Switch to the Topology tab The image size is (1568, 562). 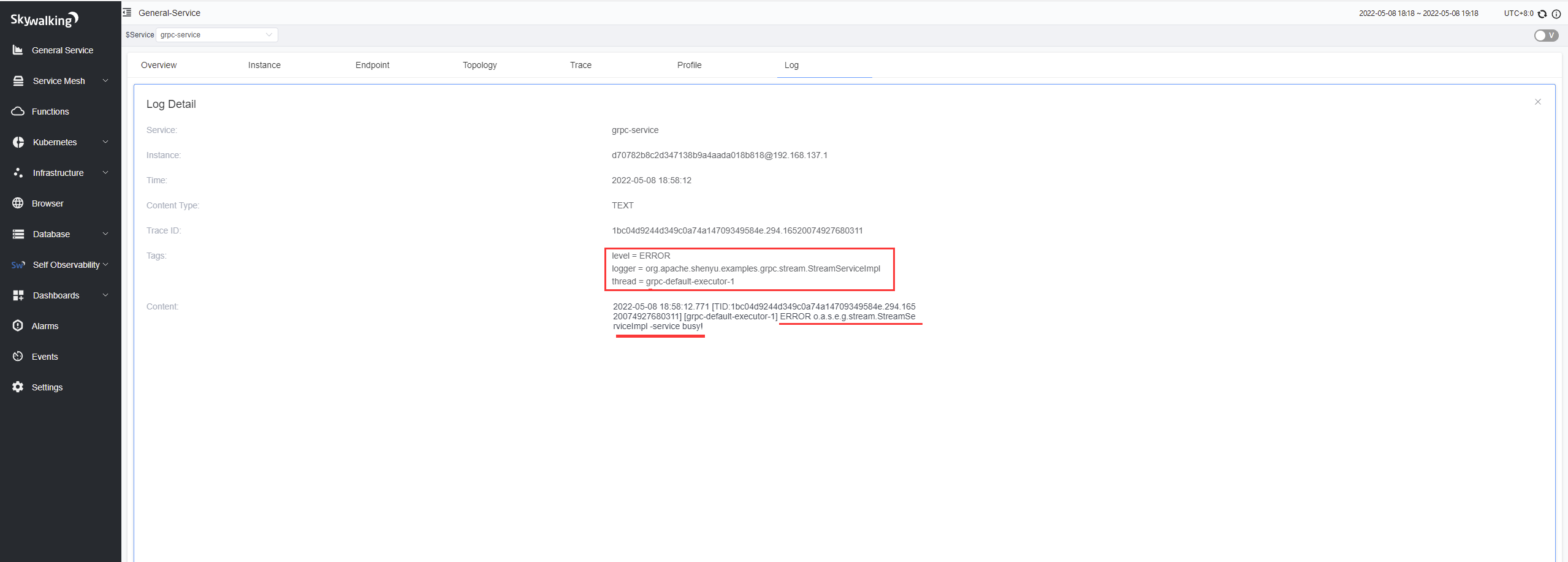[x=479, y=65]
